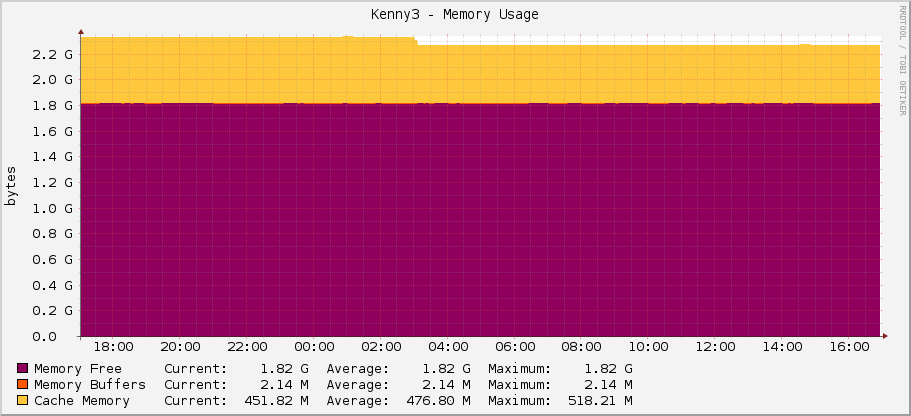Viewport: 911px width, 416px height.
Task: Click the purple Memory Free legend swatch
Action: click(23, 369)
